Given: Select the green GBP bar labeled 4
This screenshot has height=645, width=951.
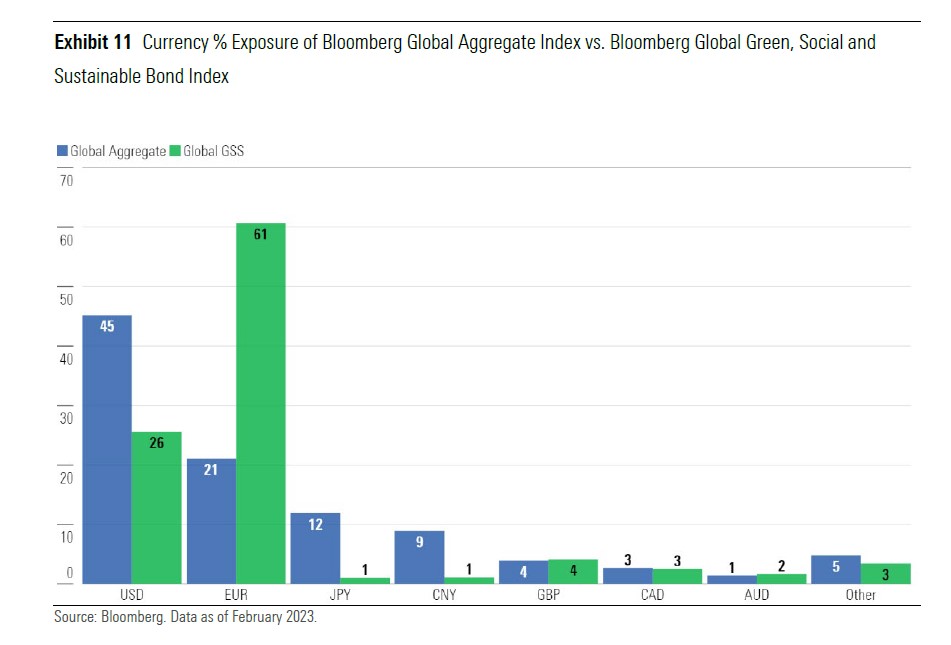Looking at the screenshot, I should (573, 571).
